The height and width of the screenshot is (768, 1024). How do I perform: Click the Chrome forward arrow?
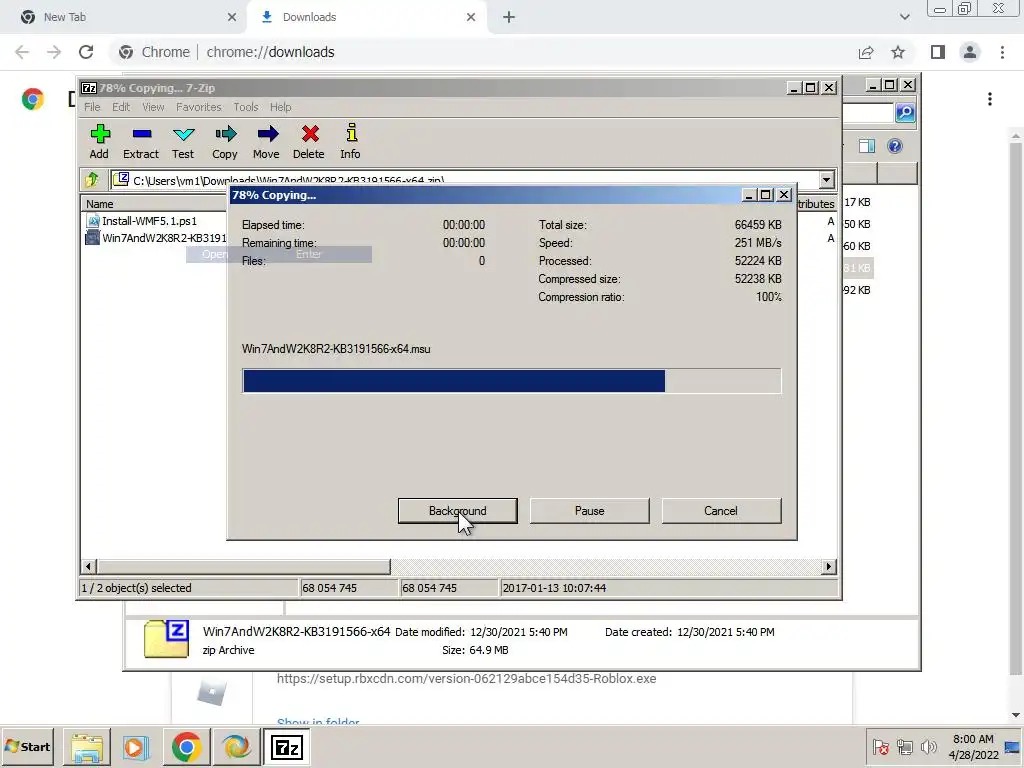tap(54, 52)
